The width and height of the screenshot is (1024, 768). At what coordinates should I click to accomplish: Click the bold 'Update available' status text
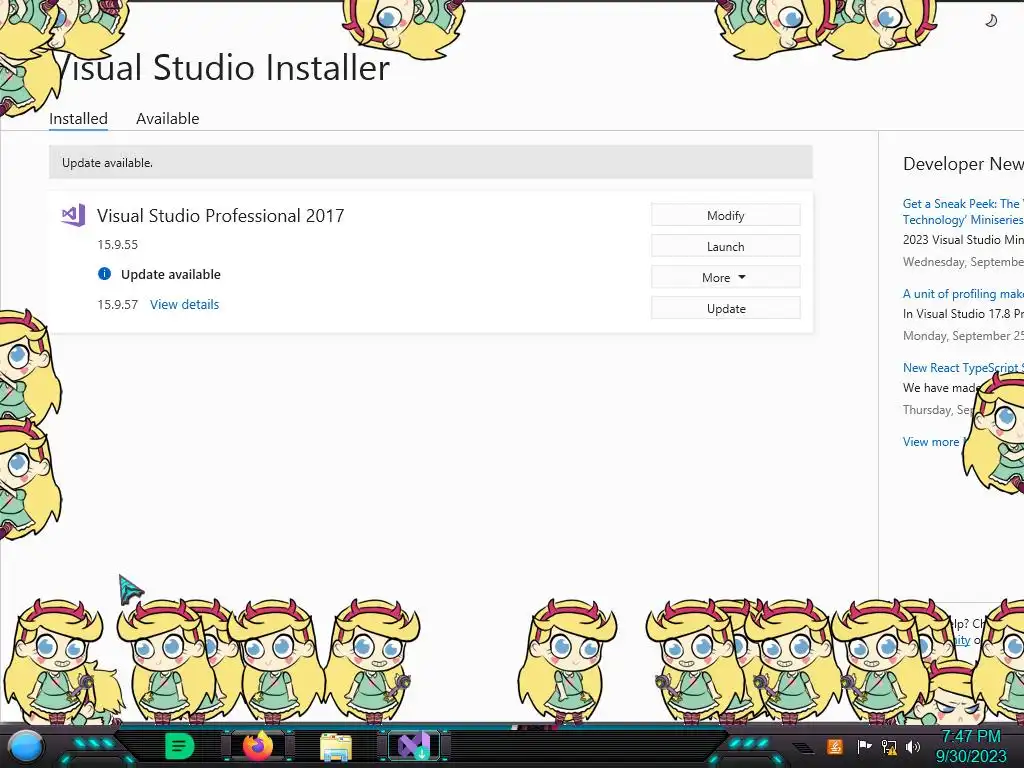pos(170,274)
